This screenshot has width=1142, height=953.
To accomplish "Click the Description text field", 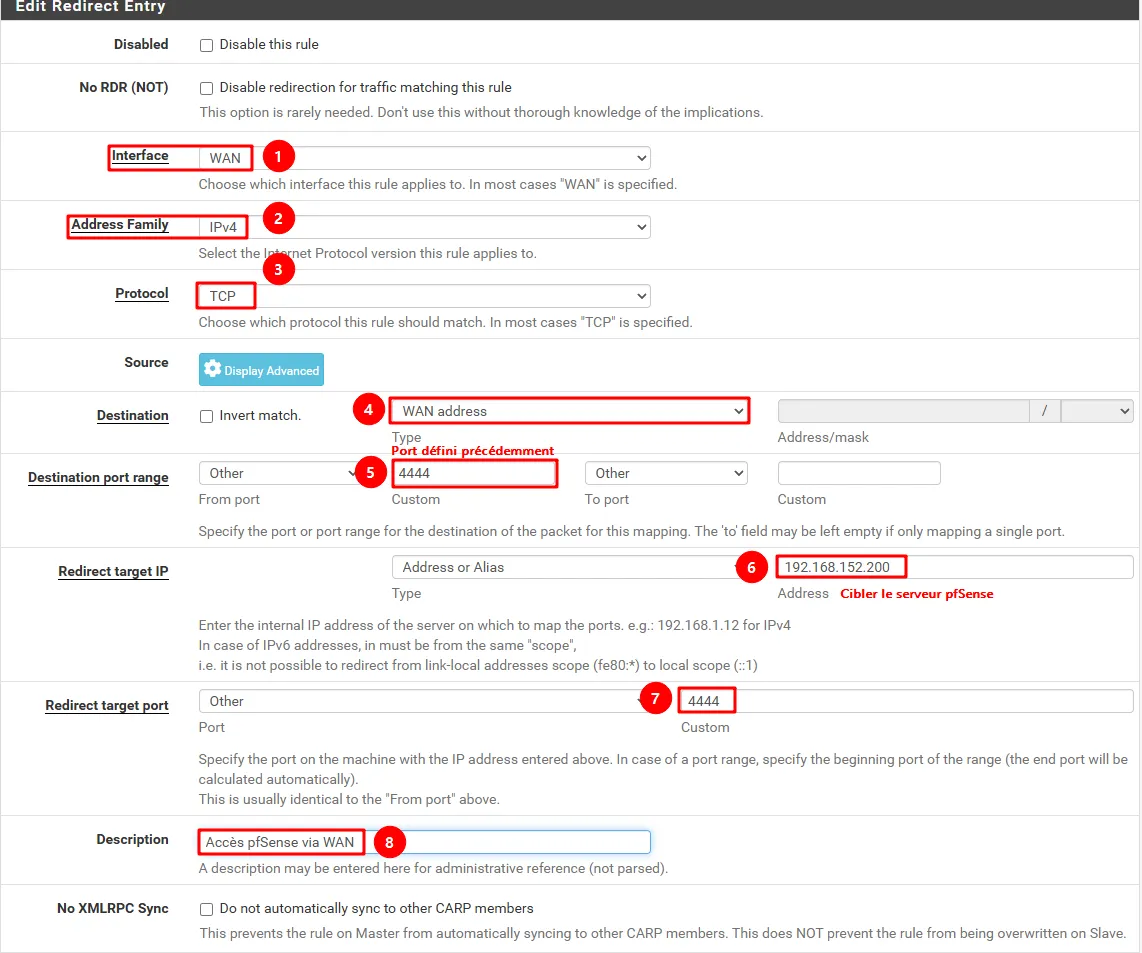I will click(x=425, y=842).
